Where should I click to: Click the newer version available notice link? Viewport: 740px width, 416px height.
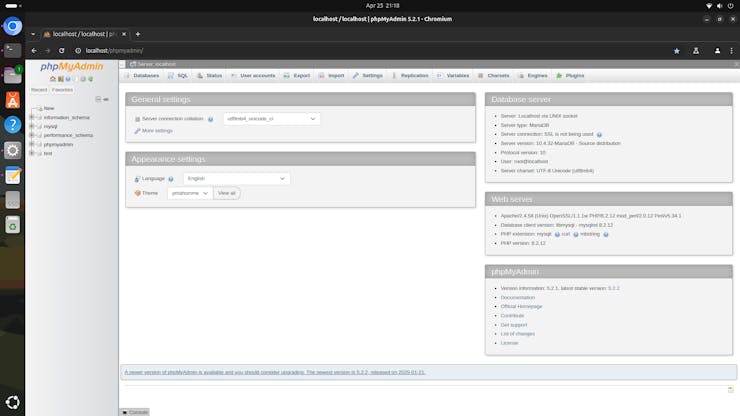click(275, 372)
